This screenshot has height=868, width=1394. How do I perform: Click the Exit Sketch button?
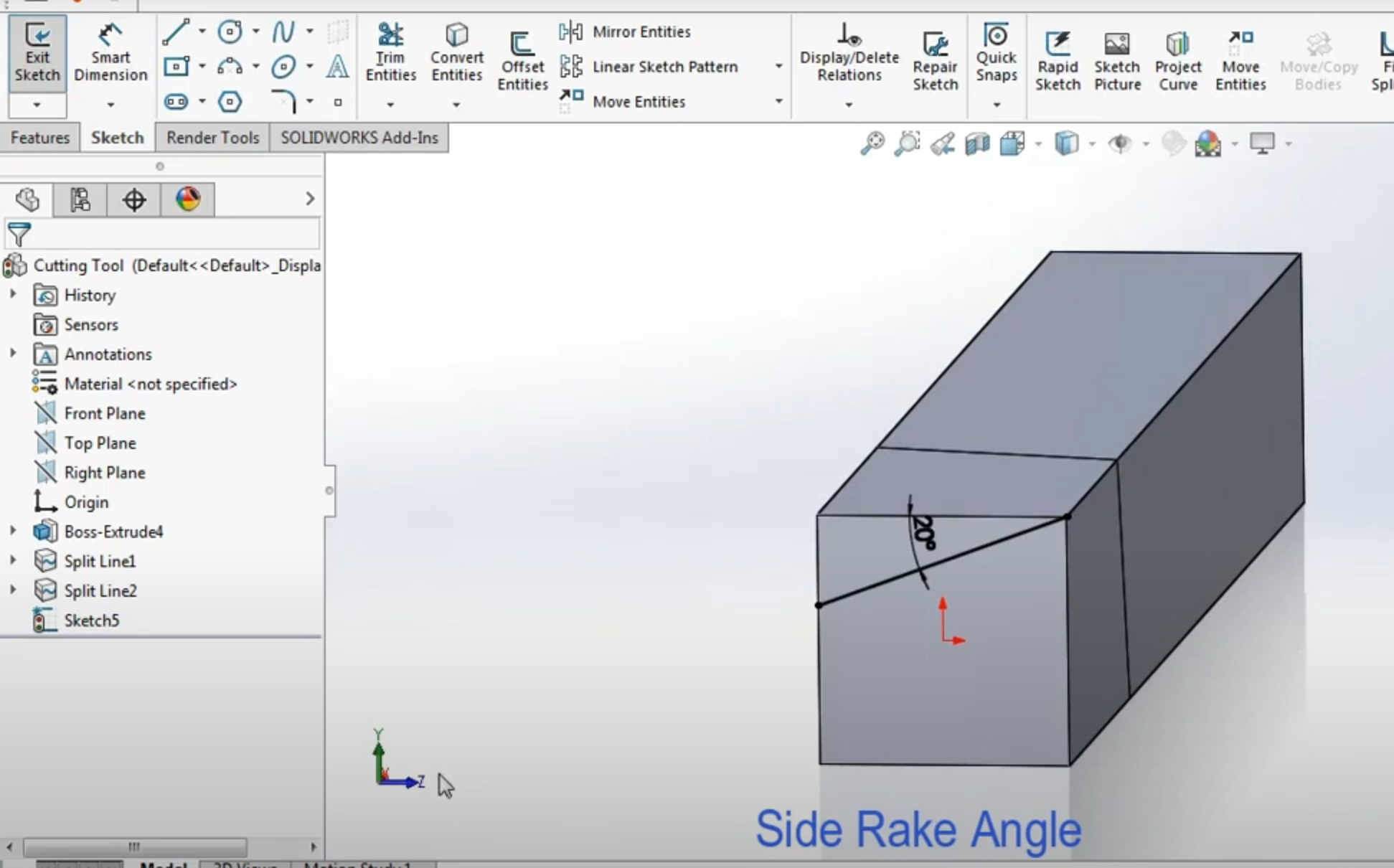tap(37, 53)
